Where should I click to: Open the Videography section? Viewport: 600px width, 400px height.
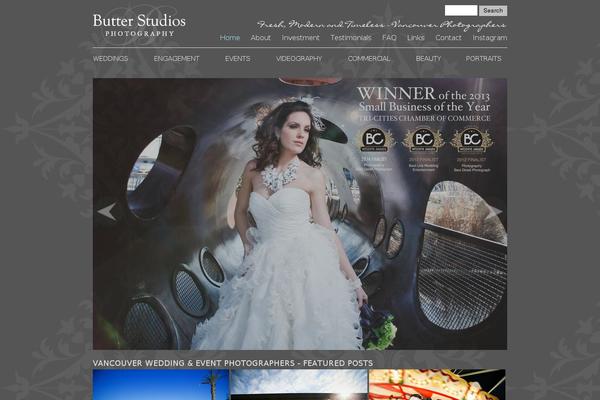(299, 59)
